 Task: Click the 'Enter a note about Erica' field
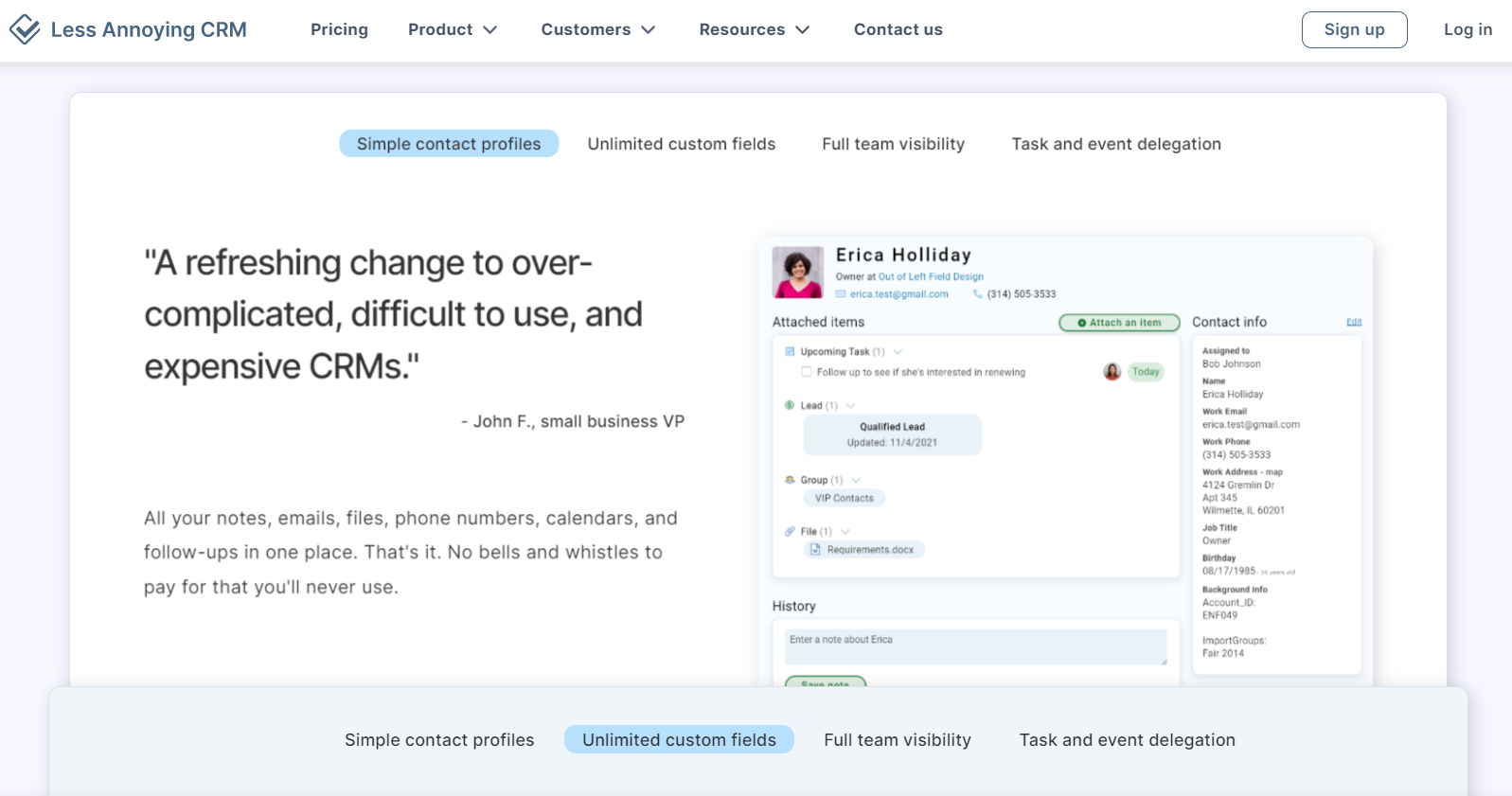(x=976, y=647)
